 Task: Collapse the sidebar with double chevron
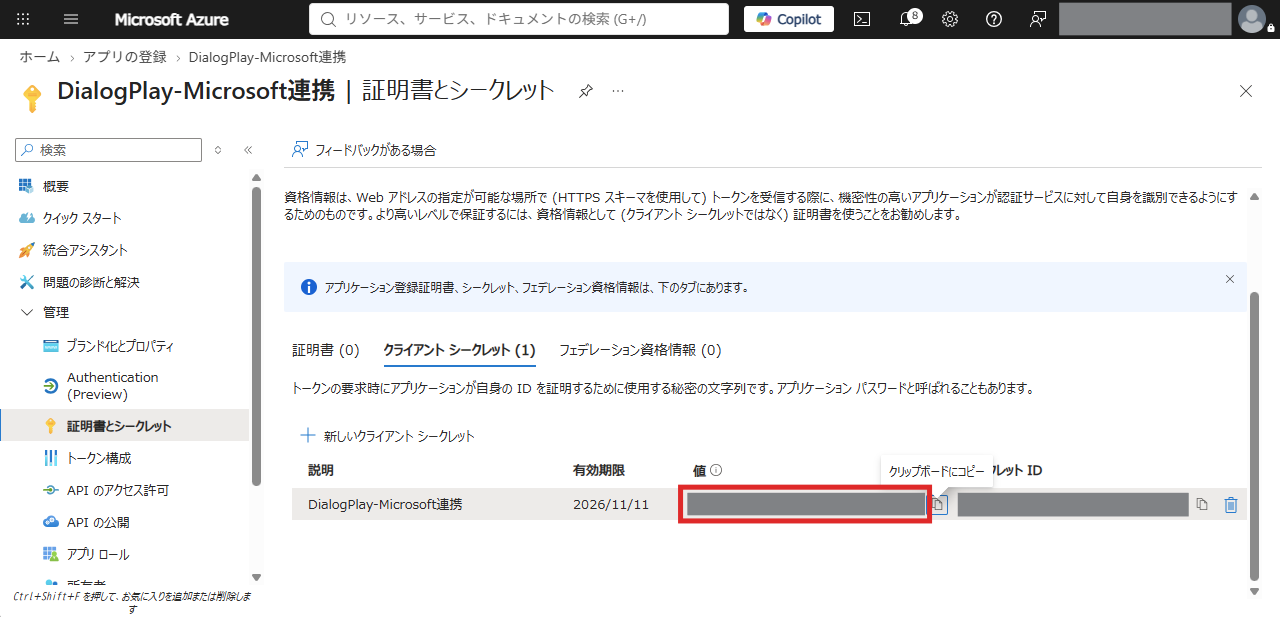tap(248, 150)
